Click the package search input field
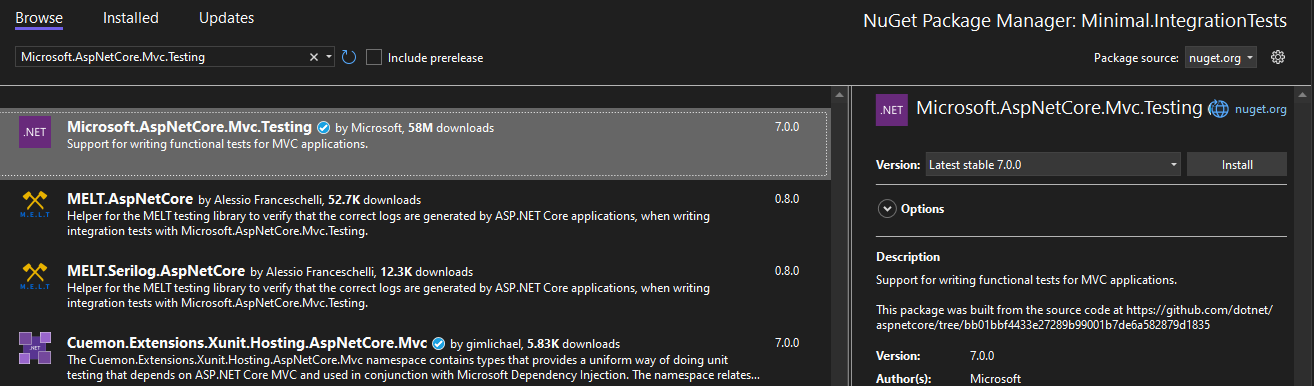This screenshot has width=1314, height=386. (x=160, y=57)
